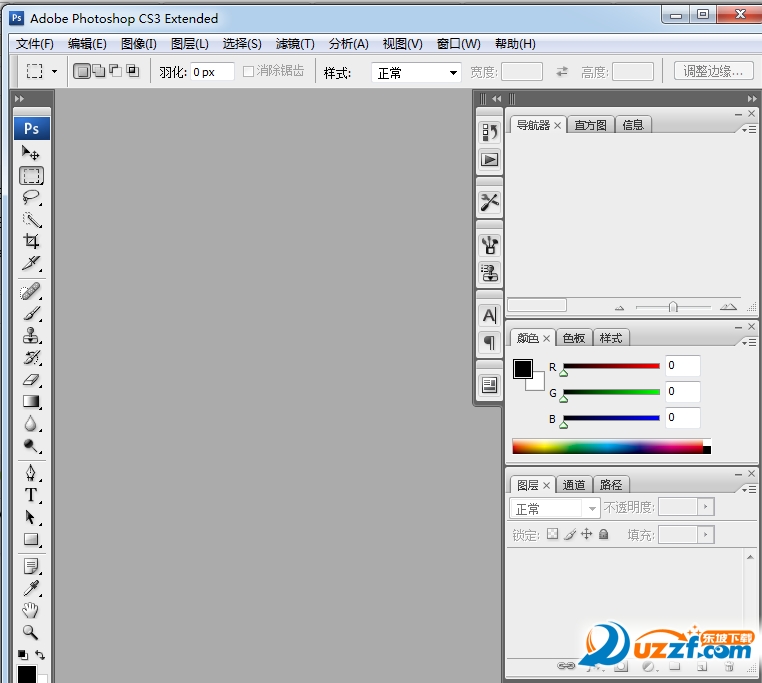The width and height of the screenshot is (762, 683).
Task: Expand the toolbox to two columns
Action: click(x=19, y=99)
